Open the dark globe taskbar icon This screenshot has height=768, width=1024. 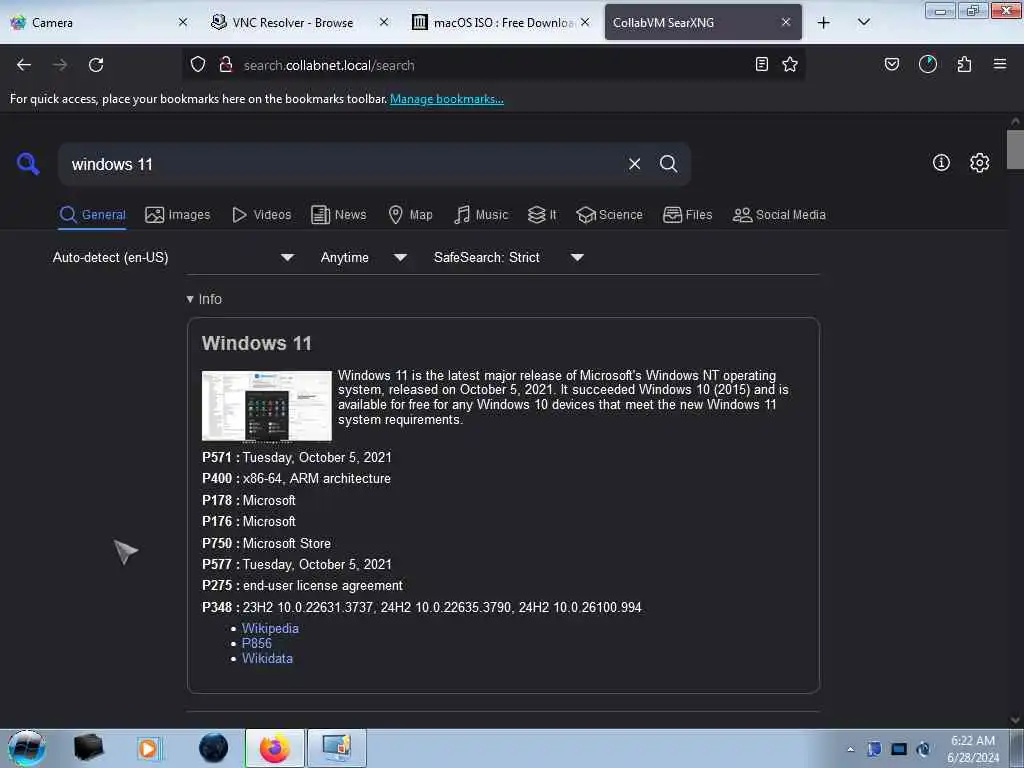214,748
